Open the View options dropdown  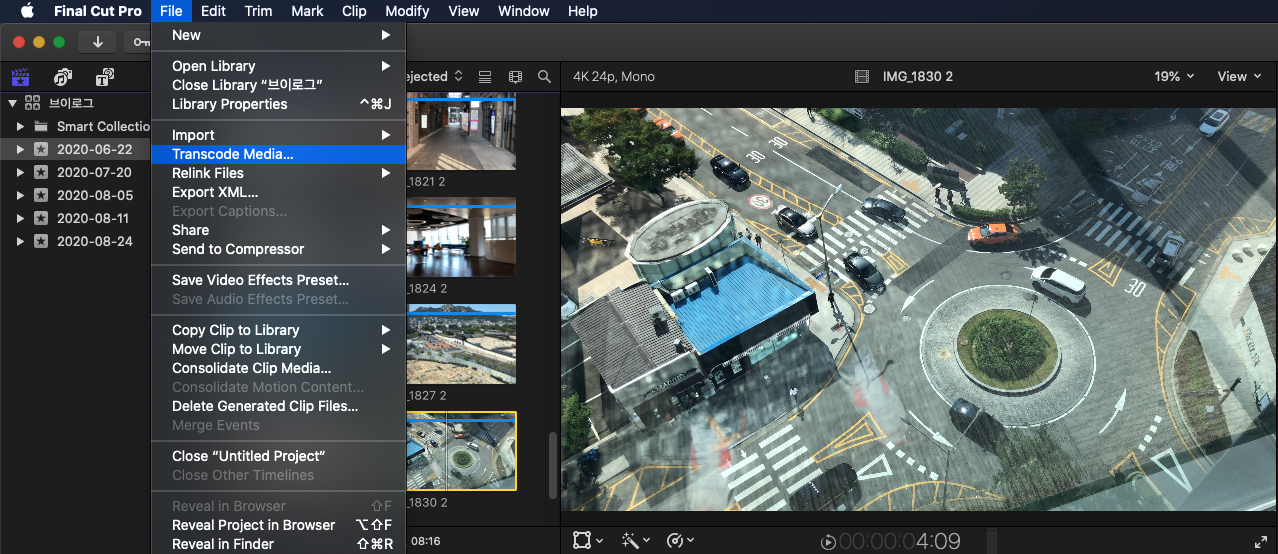(x=1239, y=76)
